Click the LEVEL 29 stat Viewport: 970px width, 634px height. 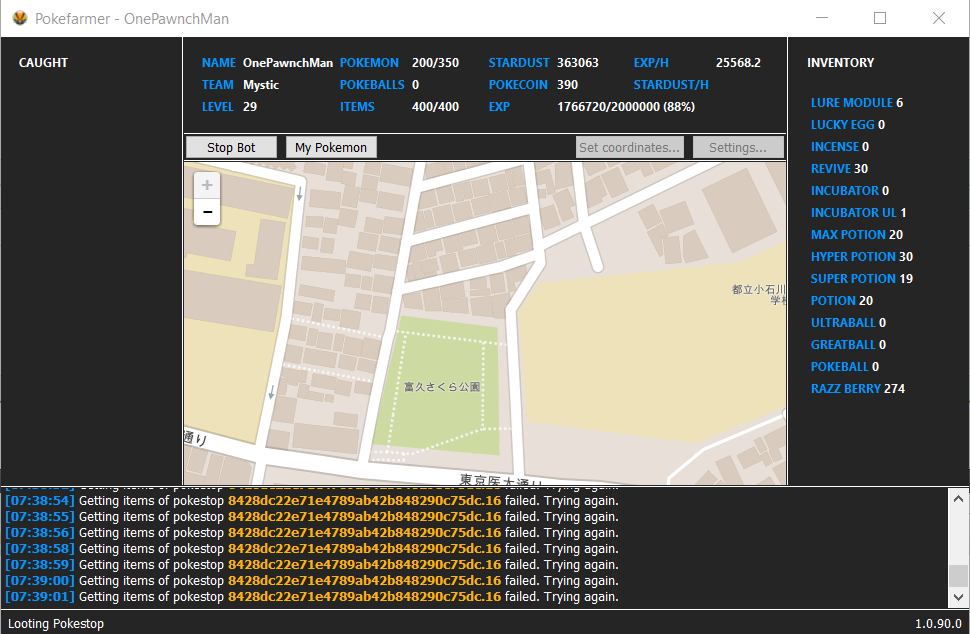[x=229, y=106]
